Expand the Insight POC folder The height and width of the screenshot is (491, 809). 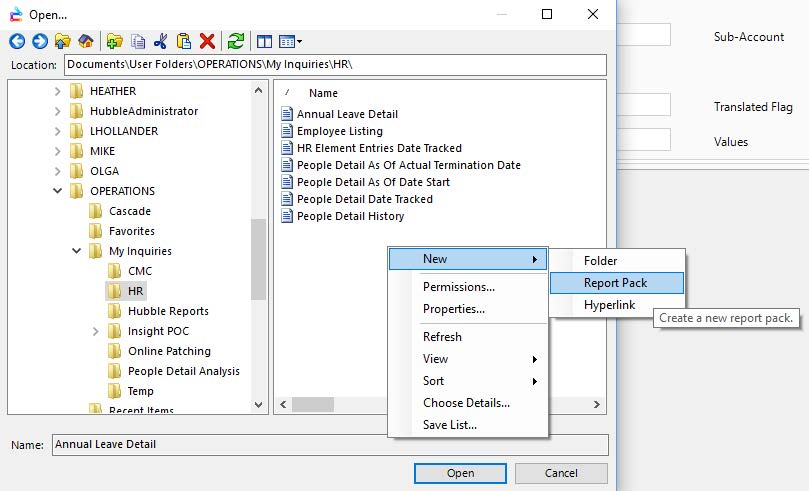pyautogui.click(x=96, y=331)
